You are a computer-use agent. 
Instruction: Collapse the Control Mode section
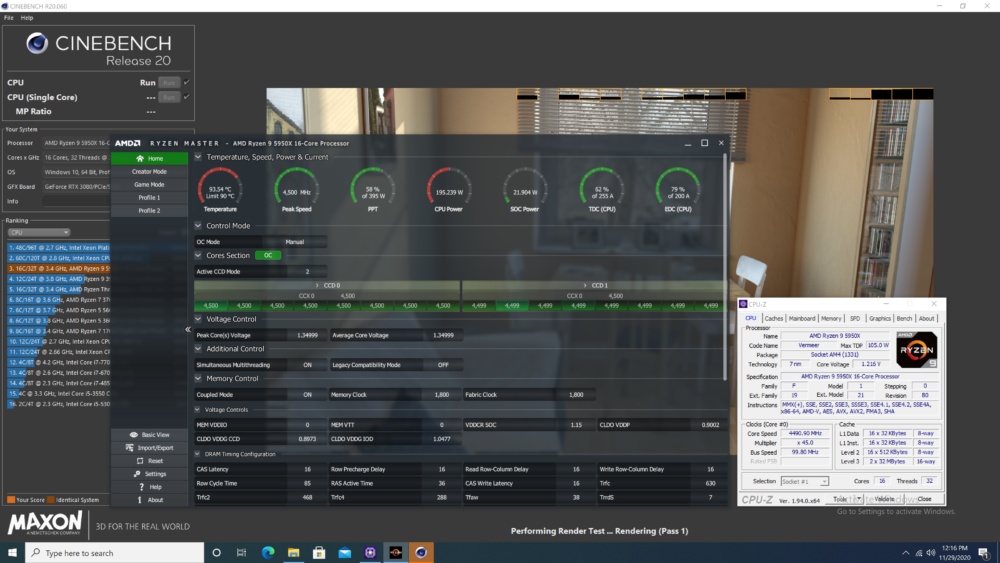tap(198, 226)
